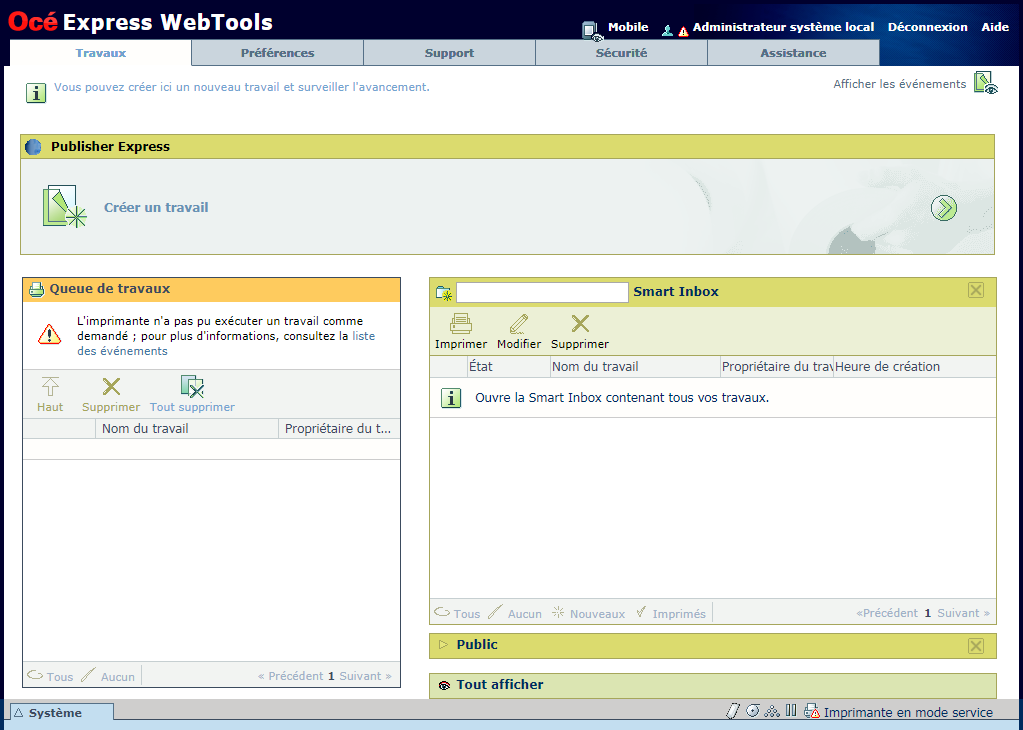Click the green info icon near the top
Screen dimensions: 1023x730
36,93
